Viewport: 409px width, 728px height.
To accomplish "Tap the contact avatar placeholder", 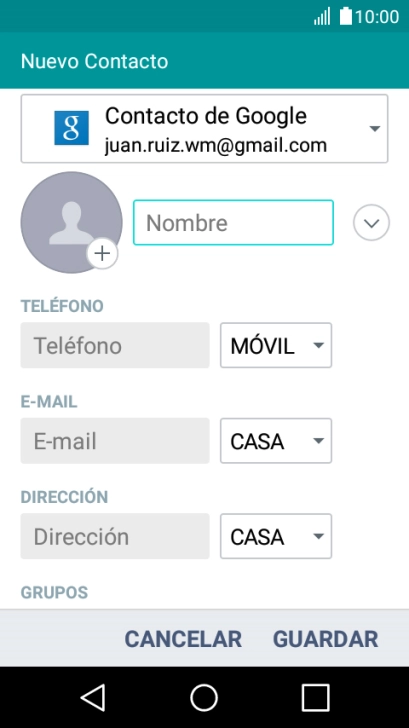I will (x=71, y=222).
